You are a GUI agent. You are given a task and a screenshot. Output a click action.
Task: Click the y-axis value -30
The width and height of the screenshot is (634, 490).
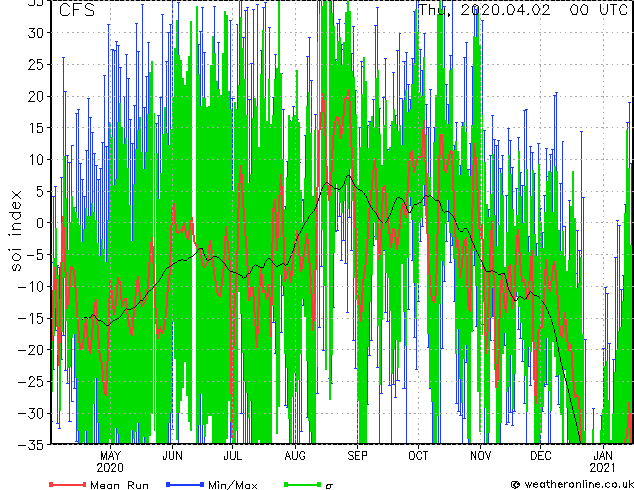pyautogui.click(x=33, y=414)
